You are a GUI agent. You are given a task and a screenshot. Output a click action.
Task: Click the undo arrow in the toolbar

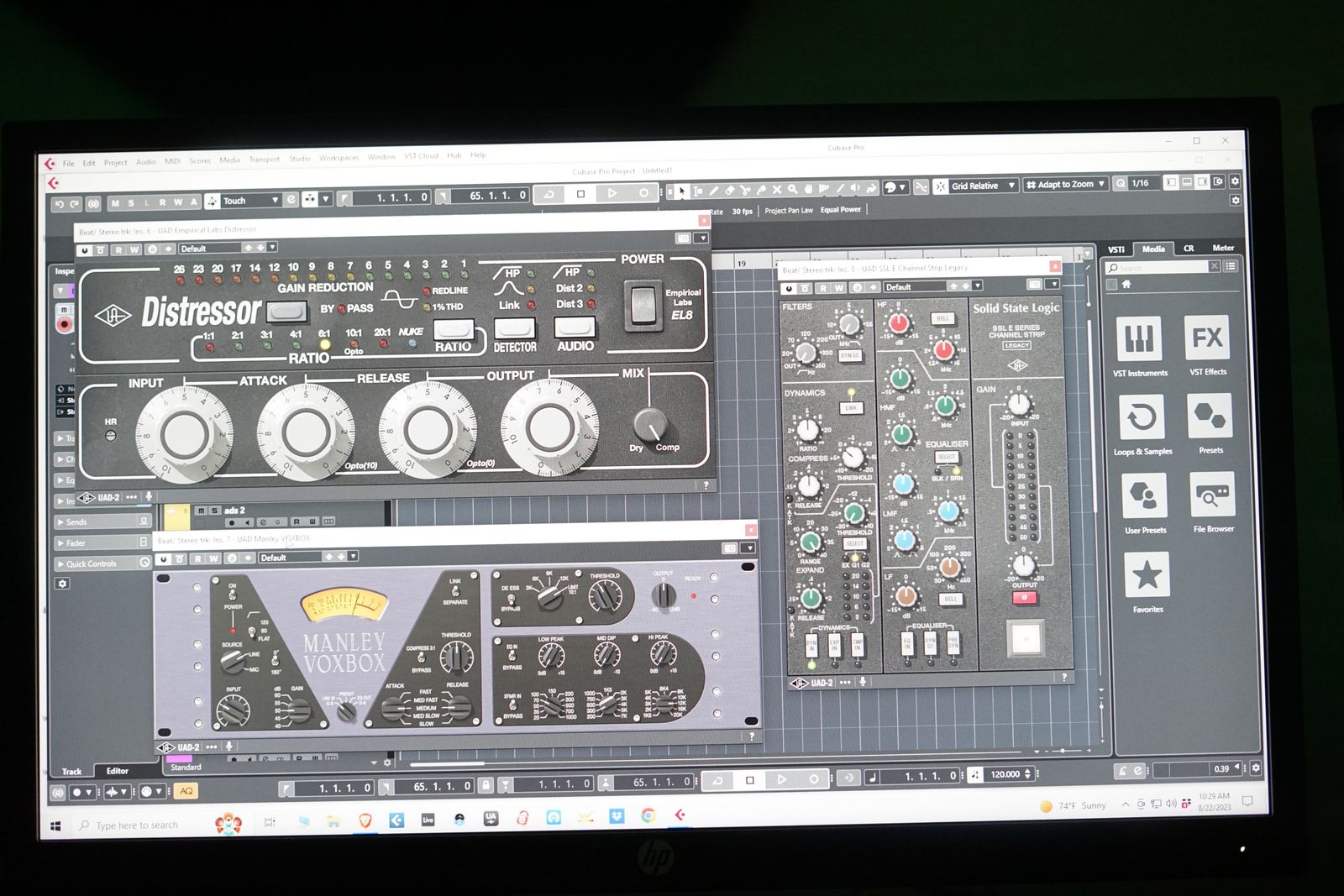(x=59, y=203)
